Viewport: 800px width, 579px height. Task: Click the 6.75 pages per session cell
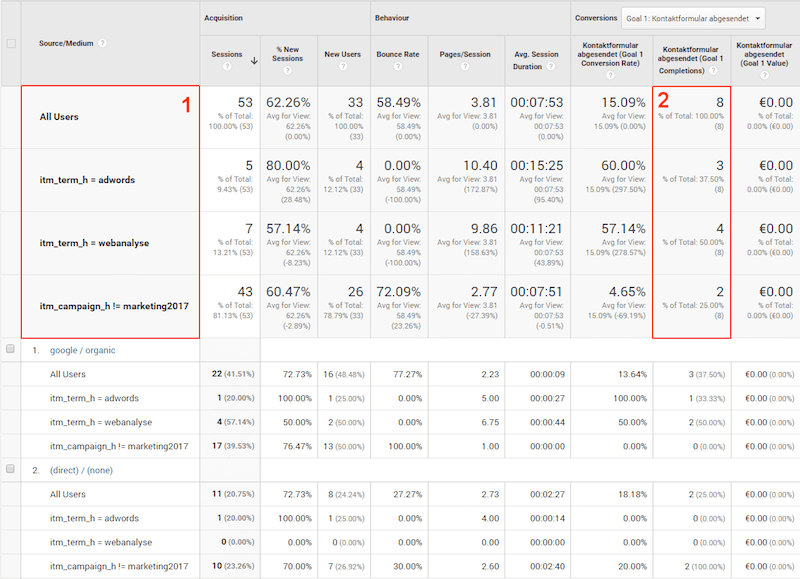[x=490, y=422]
